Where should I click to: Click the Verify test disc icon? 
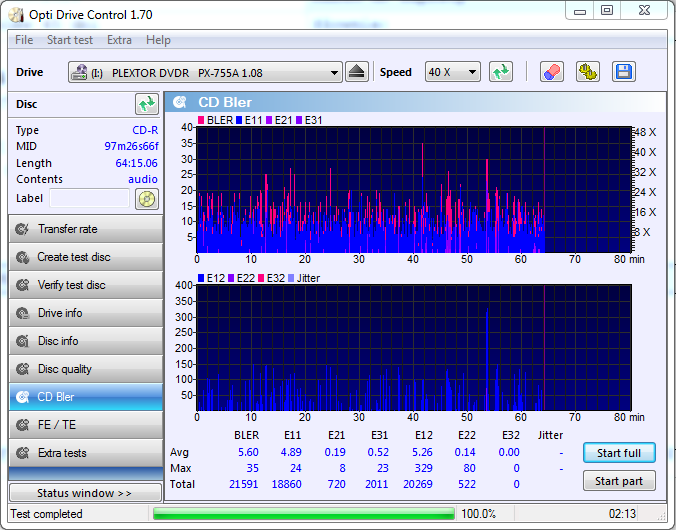[22, 285]
